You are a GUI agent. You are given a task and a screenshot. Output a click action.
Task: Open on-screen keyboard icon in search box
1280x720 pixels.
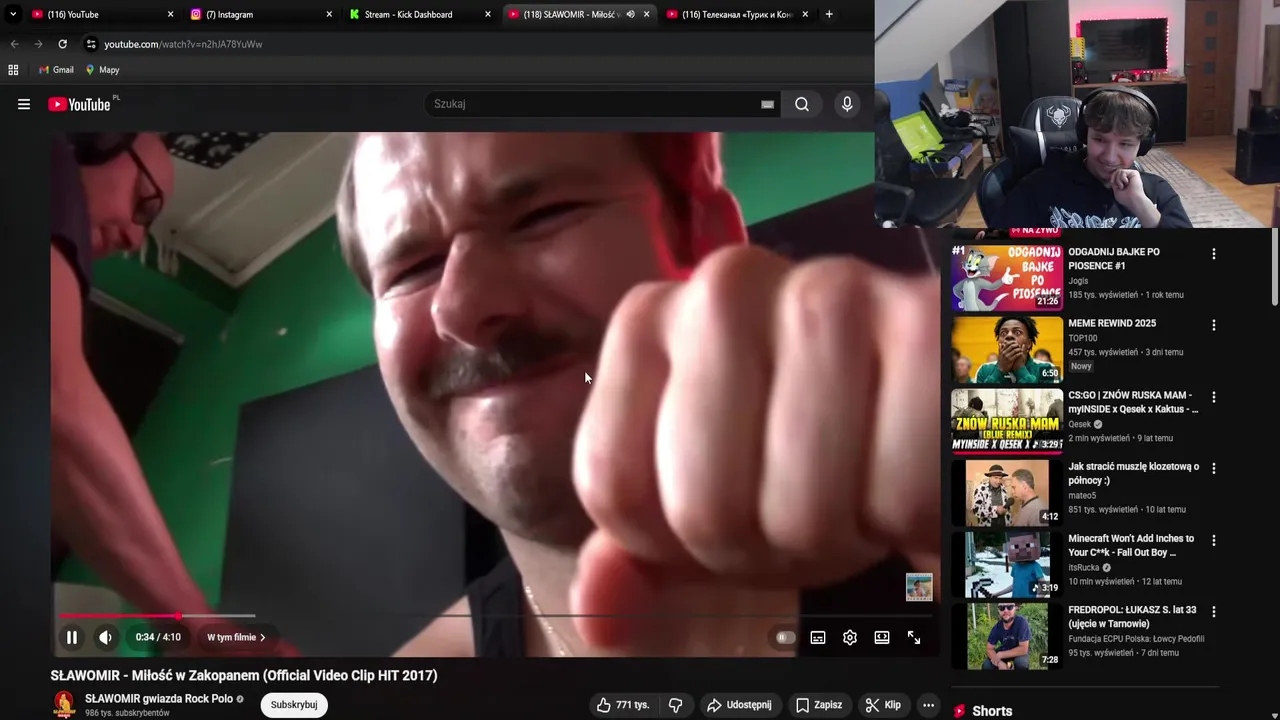(x=767, y=104)
